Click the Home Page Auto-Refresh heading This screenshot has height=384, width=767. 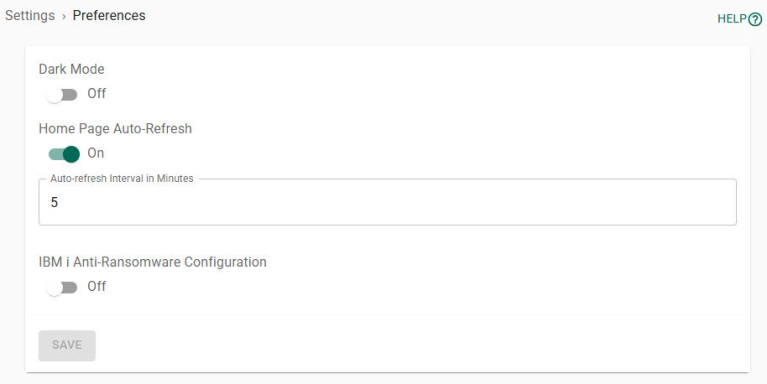click(115, 129)
